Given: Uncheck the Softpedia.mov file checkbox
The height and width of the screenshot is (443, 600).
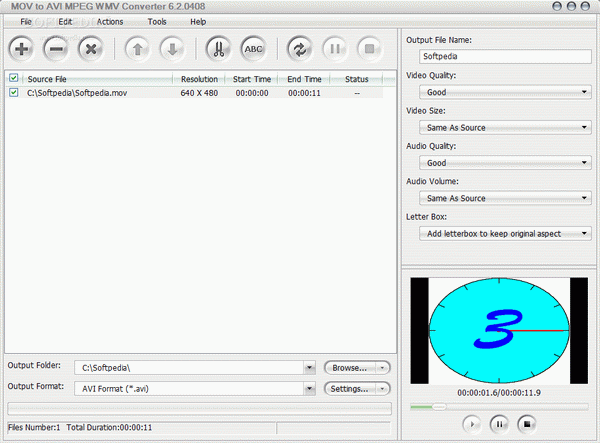Looking at the screenshot, I should (x=14, y=92).
